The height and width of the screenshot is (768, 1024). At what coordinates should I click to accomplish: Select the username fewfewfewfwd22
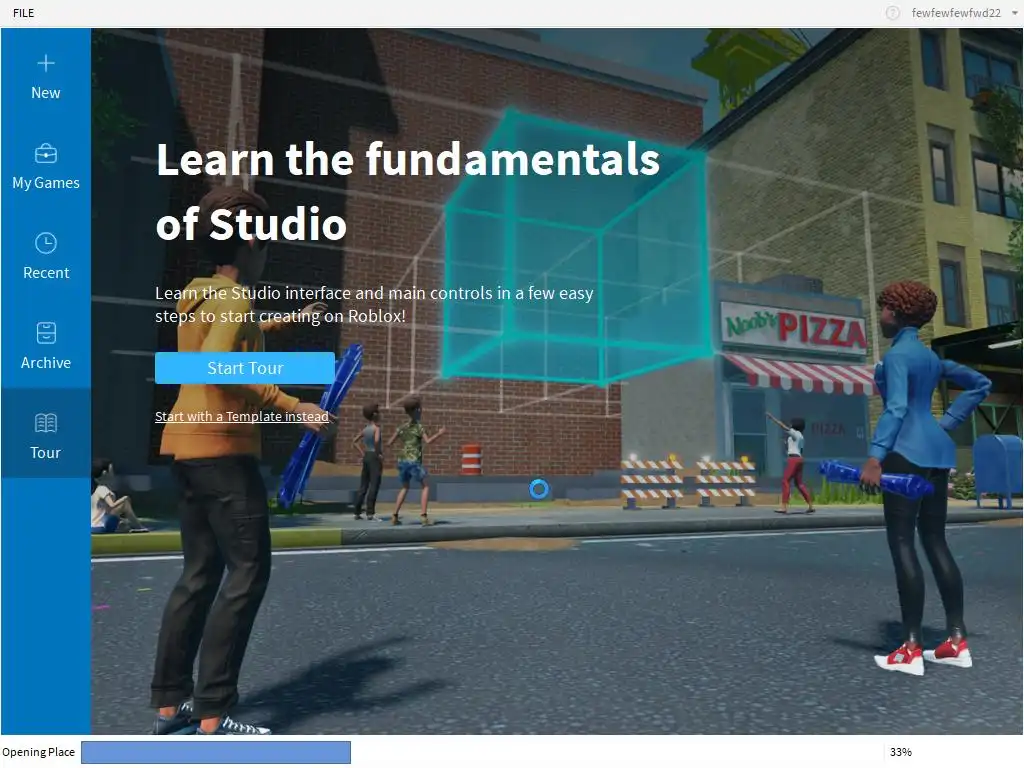pos(956,13)
